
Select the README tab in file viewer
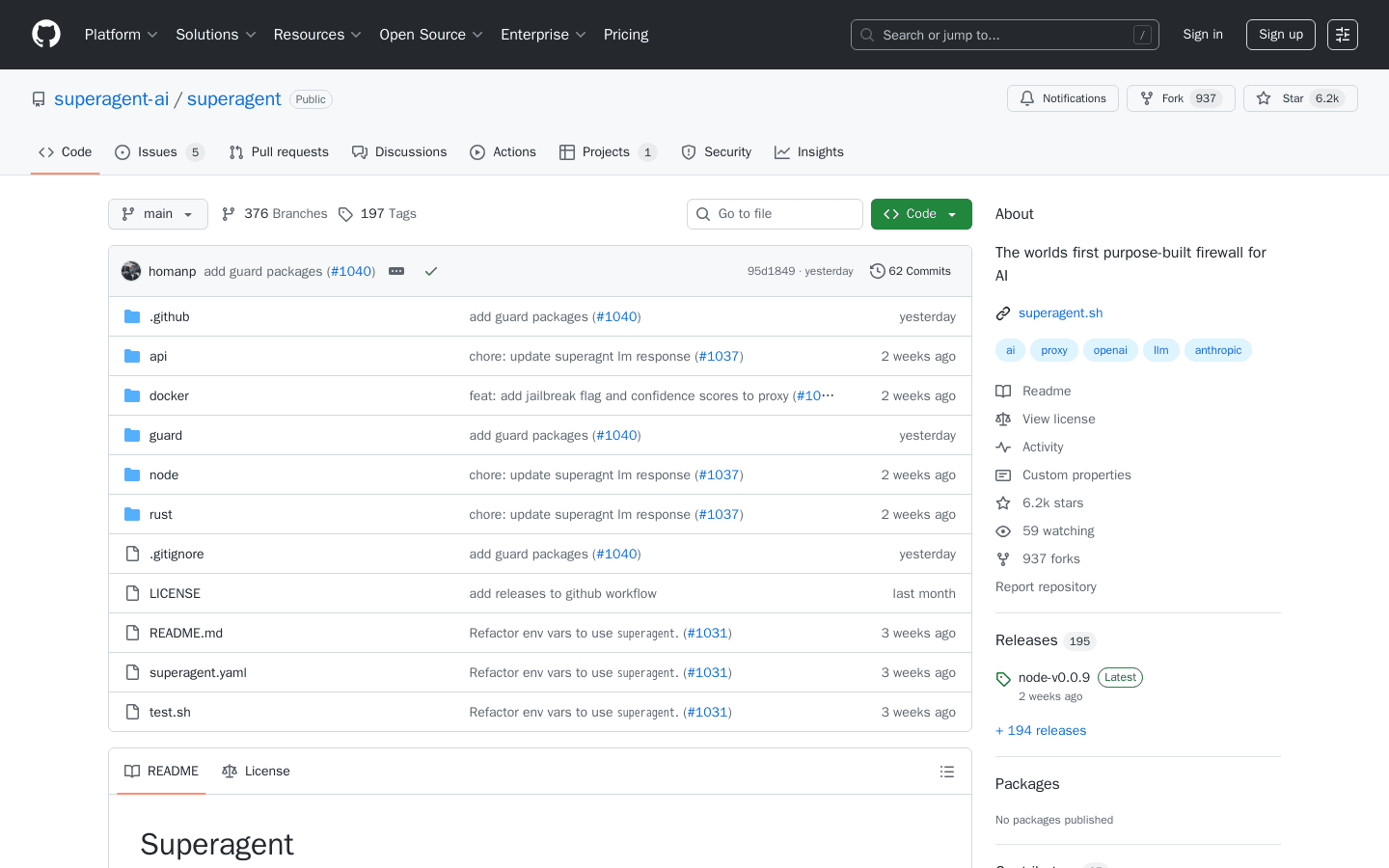(x=161, y=772)
